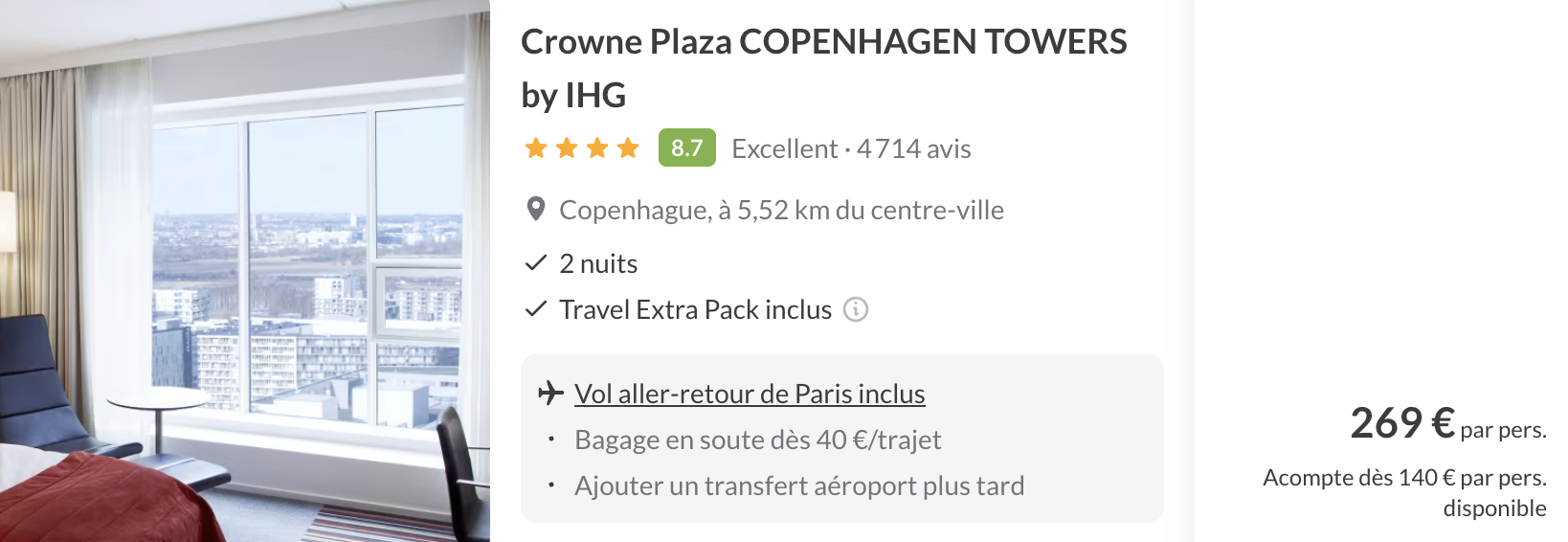
Task: Click the checkmark beside Travel Extra Pack
Action: tap(536, 309)
